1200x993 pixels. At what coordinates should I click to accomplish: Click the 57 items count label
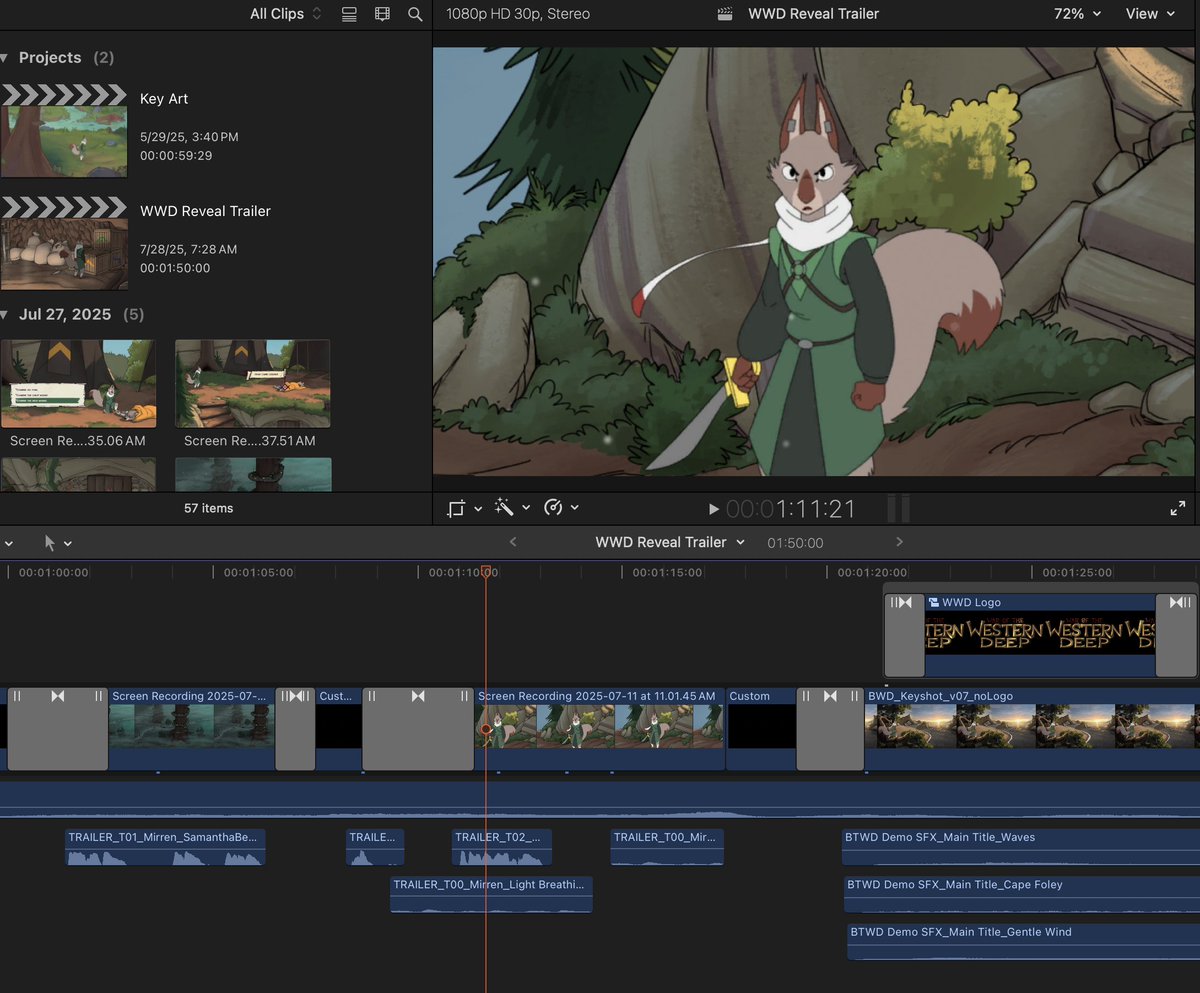208,508
